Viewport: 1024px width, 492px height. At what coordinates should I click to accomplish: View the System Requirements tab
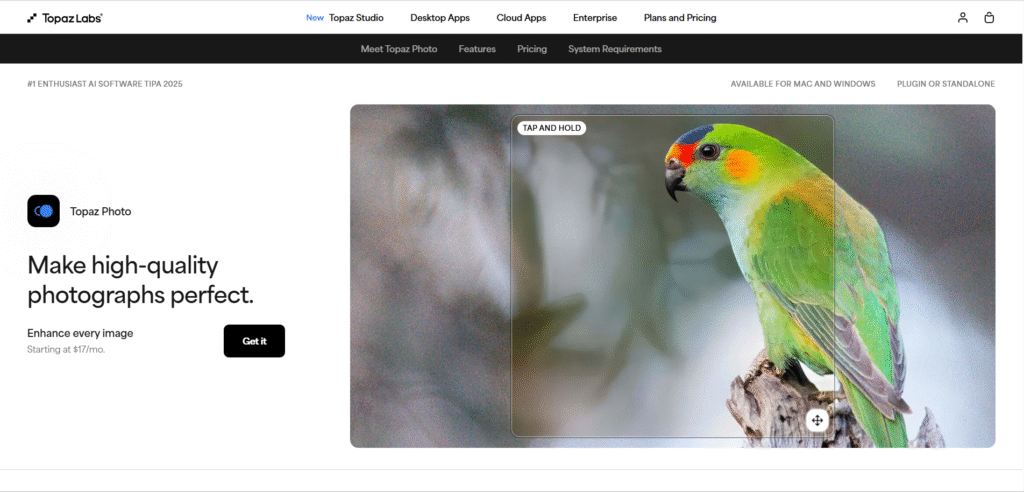(x=615, y=49)
